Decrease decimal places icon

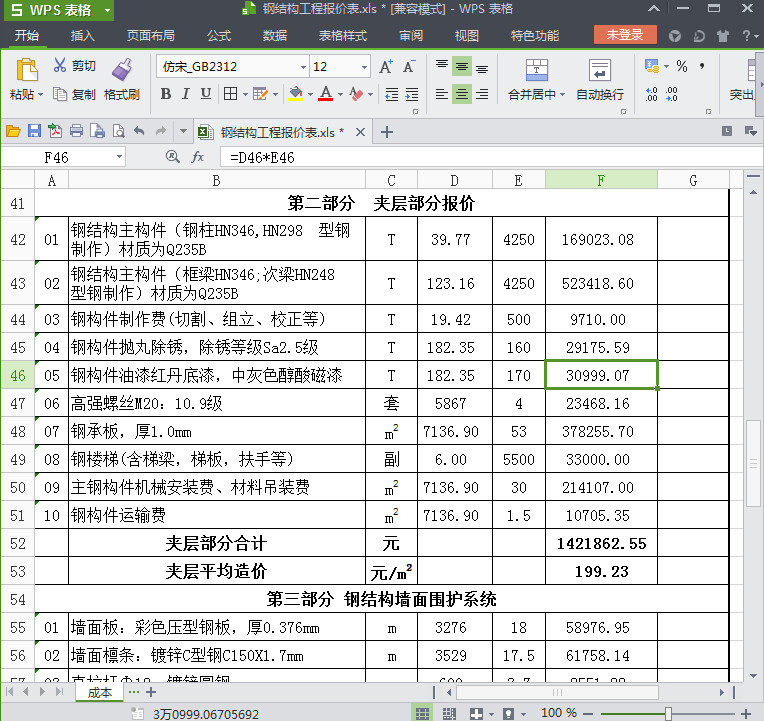[671, 94]
